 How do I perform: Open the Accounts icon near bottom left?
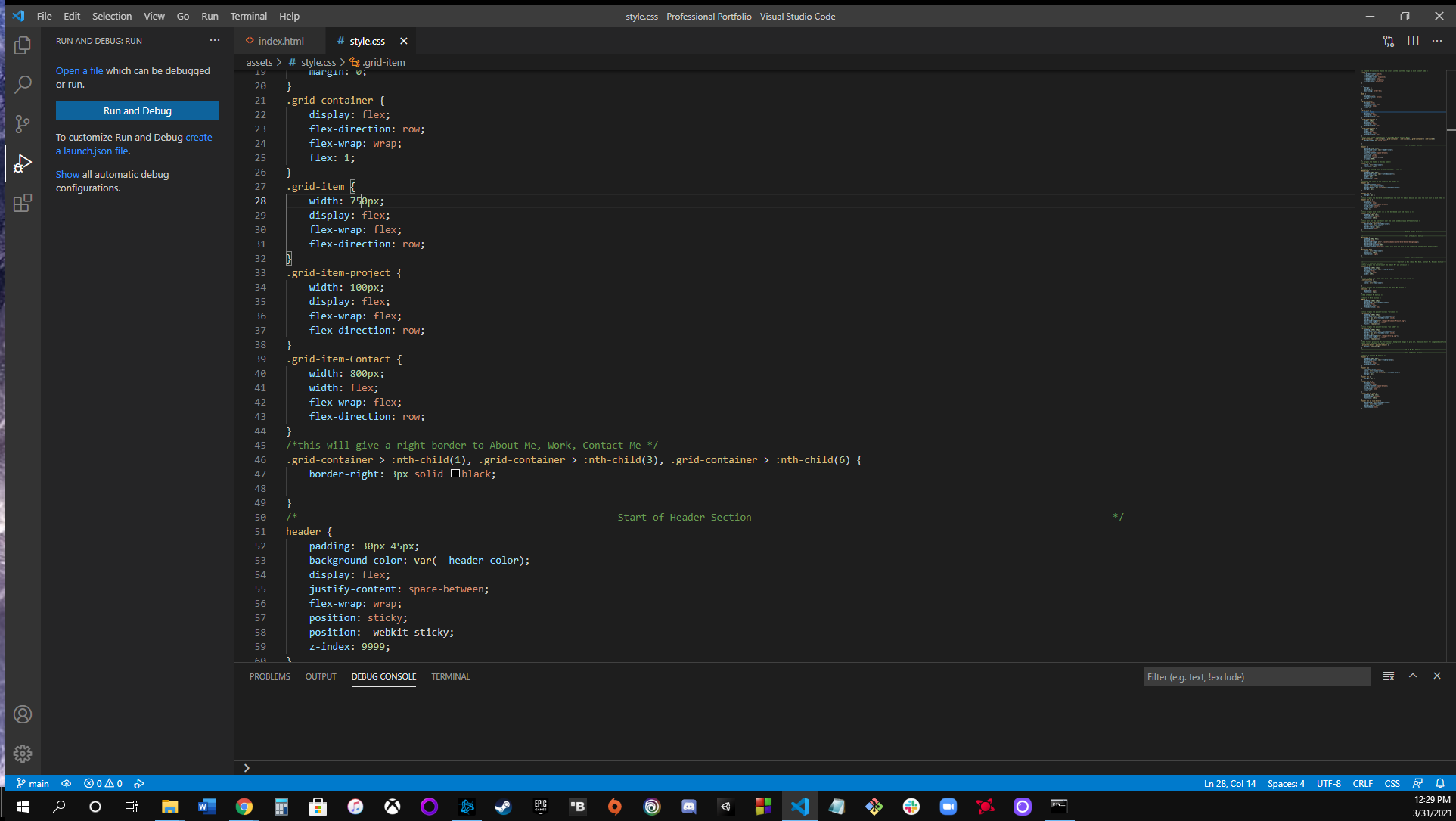tap(23, 714)
